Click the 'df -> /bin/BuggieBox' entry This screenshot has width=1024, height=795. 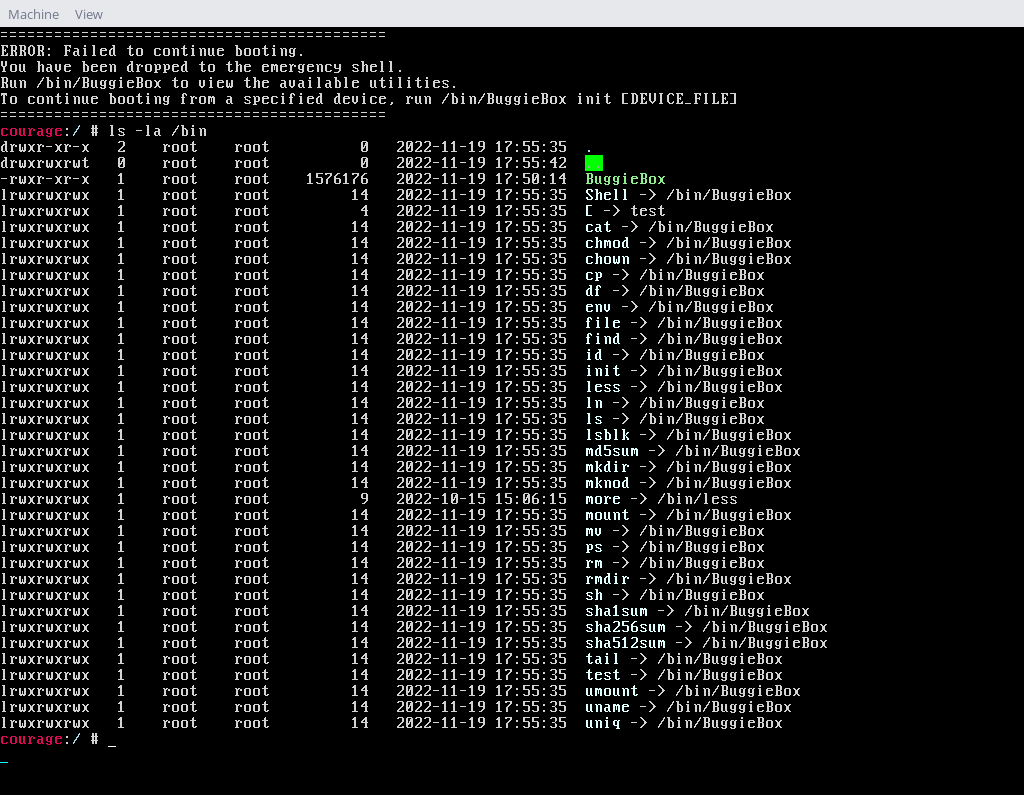coord(675,291)
